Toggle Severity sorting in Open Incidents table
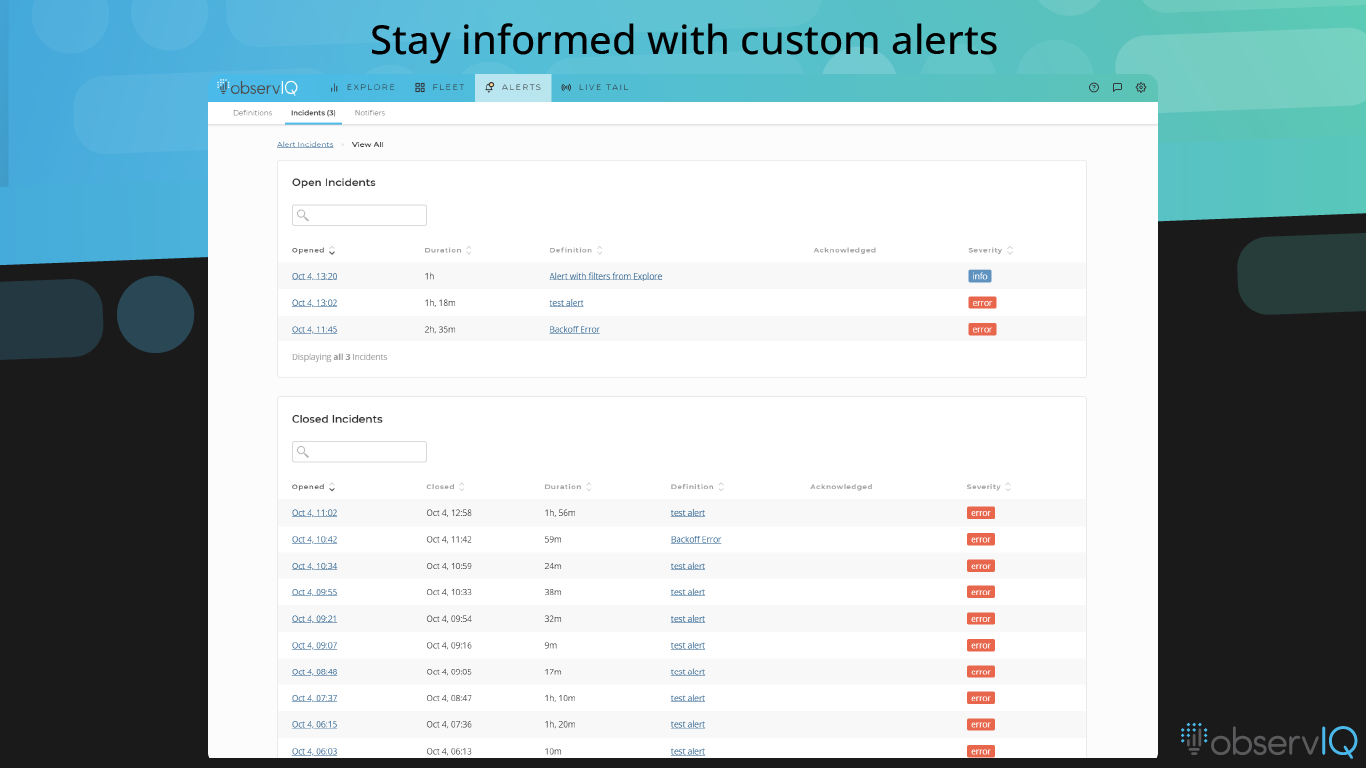 (x=1009, y=250)
